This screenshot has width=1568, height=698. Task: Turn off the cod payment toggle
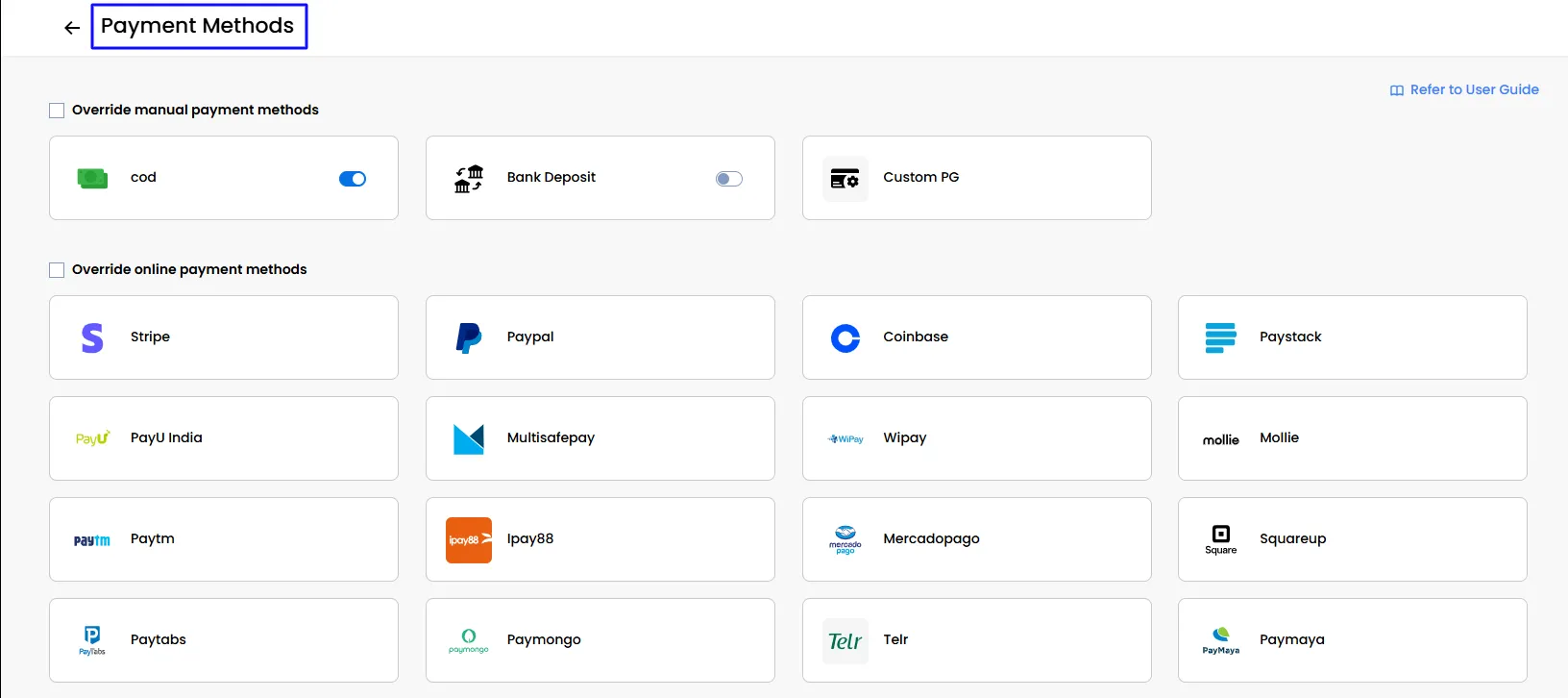pyautogui.click(x=353, y=179)
